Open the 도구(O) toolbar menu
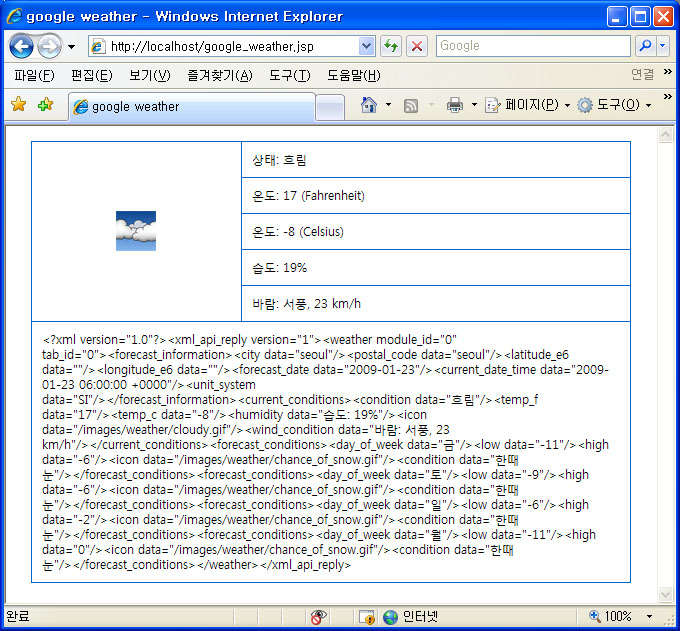 pos(614,105)
